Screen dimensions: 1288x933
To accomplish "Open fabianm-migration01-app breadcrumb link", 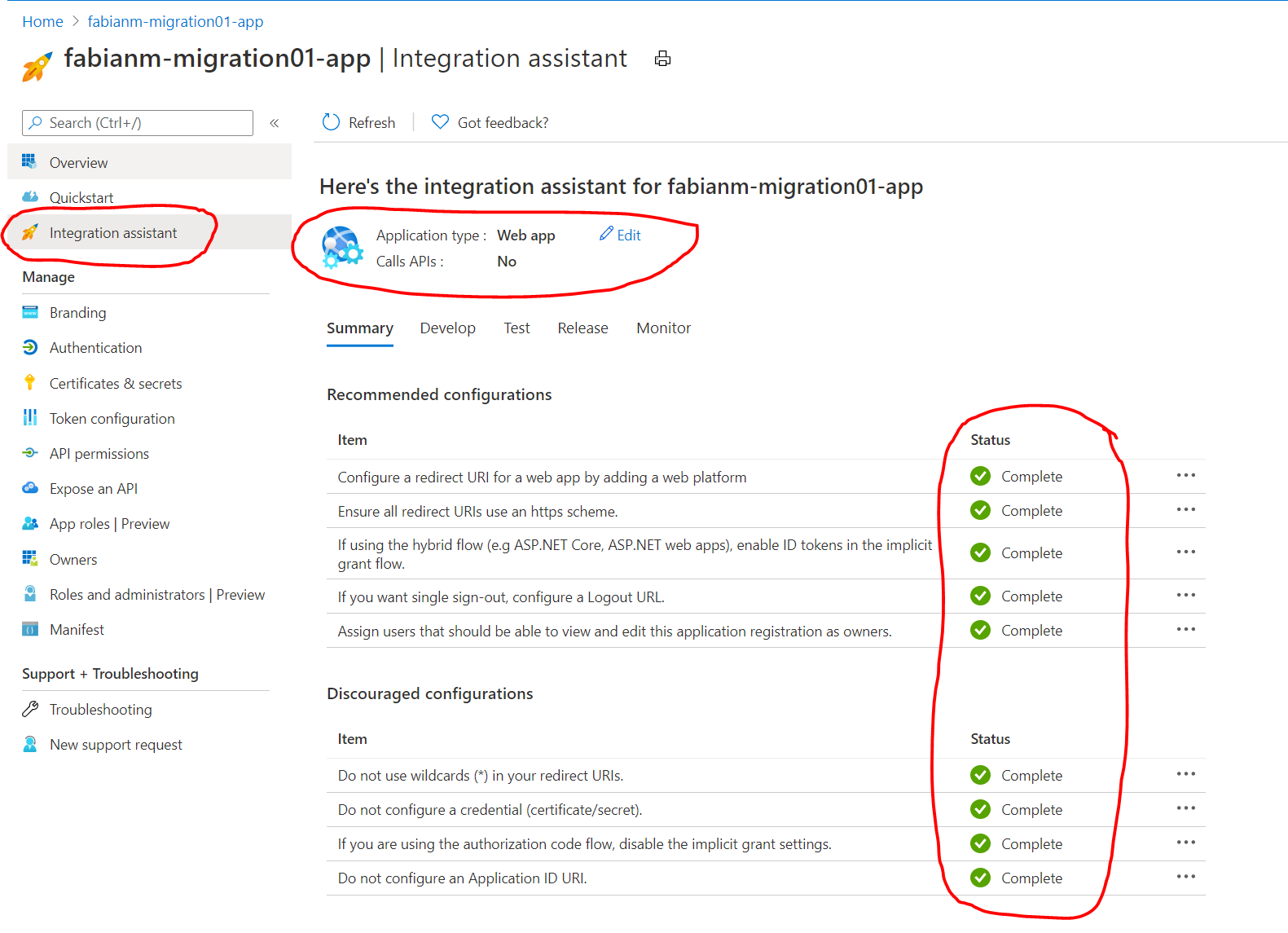I will (x=175, y=22).
